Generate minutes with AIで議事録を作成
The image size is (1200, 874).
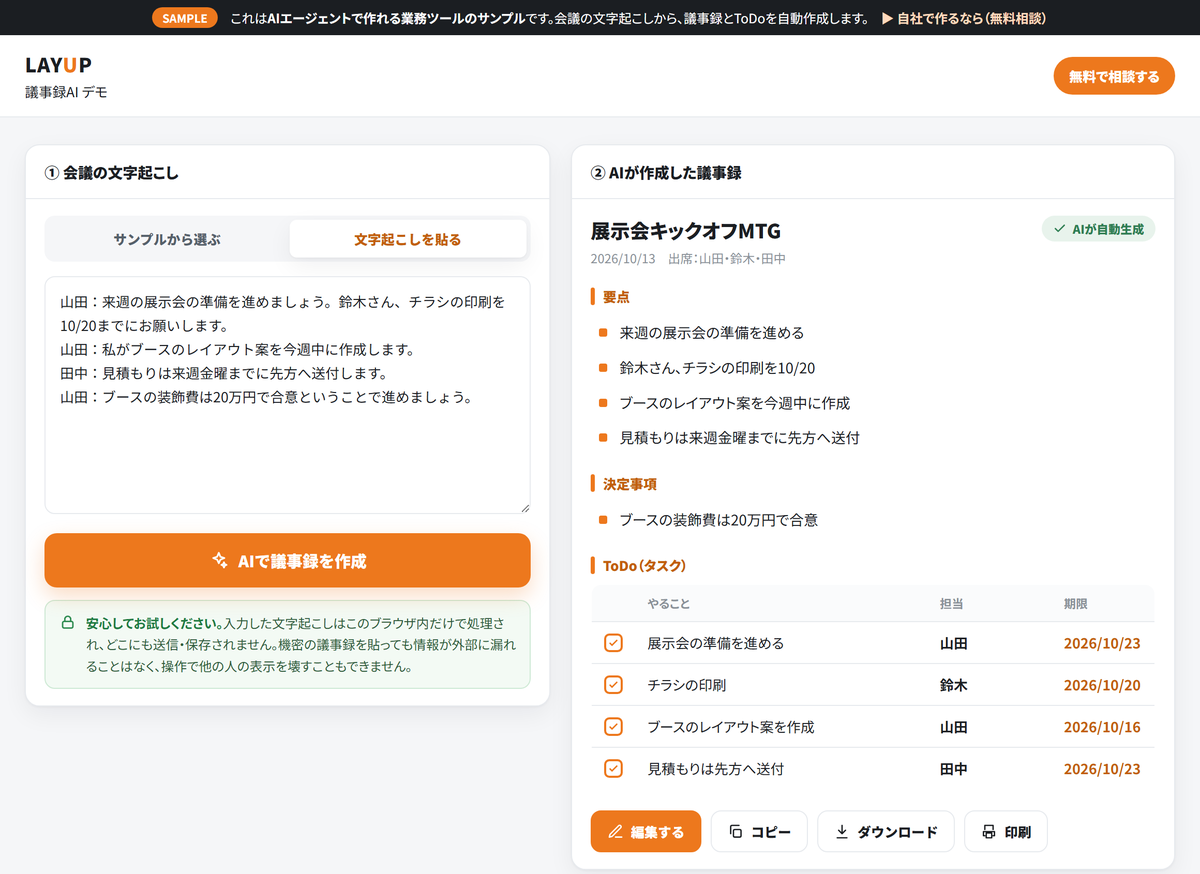click(x=287, y=560)
